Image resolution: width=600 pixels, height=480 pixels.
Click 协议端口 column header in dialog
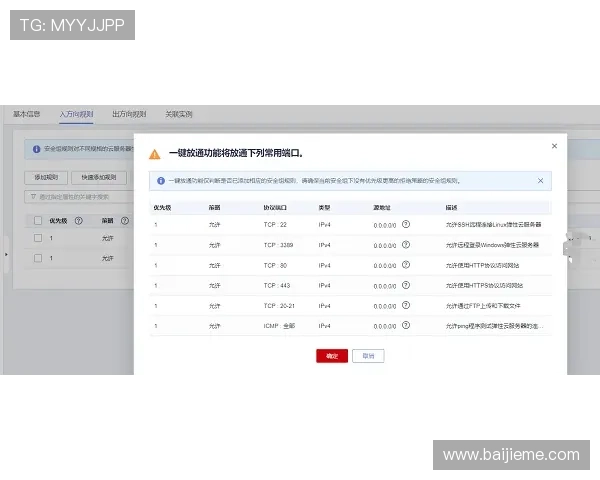pyautogui.click(x=275, y=207)
